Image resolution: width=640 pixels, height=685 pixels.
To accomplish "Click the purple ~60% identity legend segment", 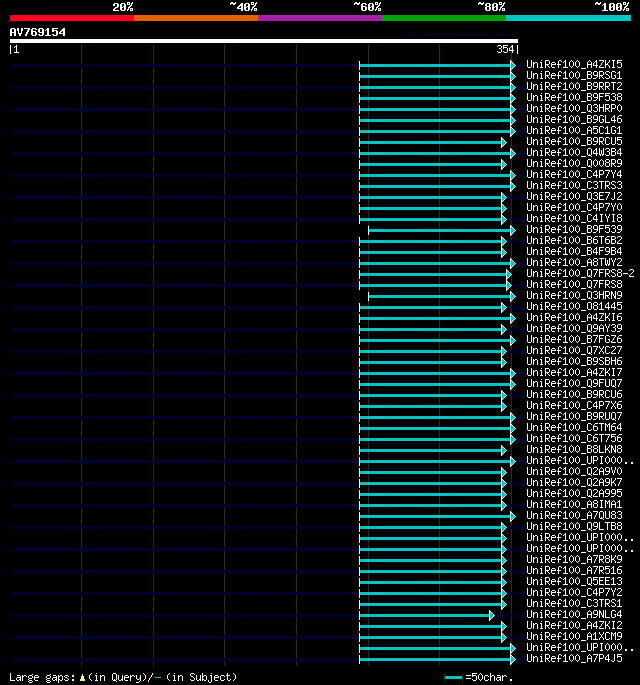I will point(320,18).
